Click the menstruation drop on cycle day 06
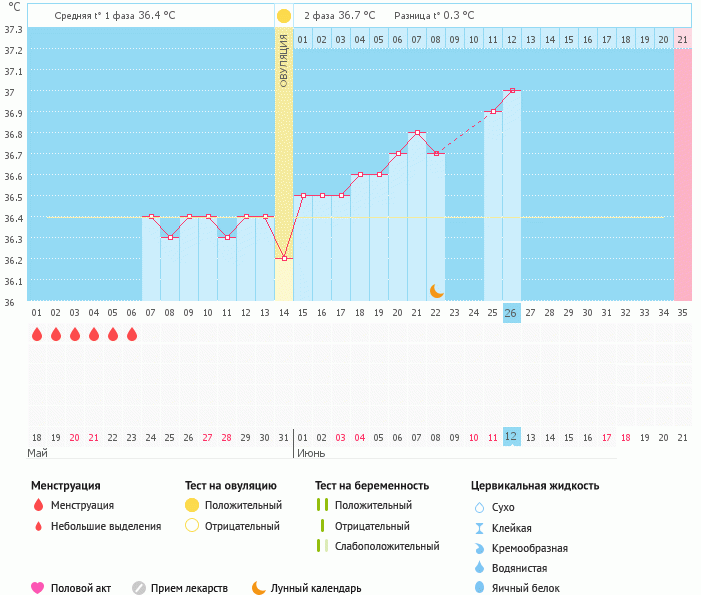 (132, 334)
